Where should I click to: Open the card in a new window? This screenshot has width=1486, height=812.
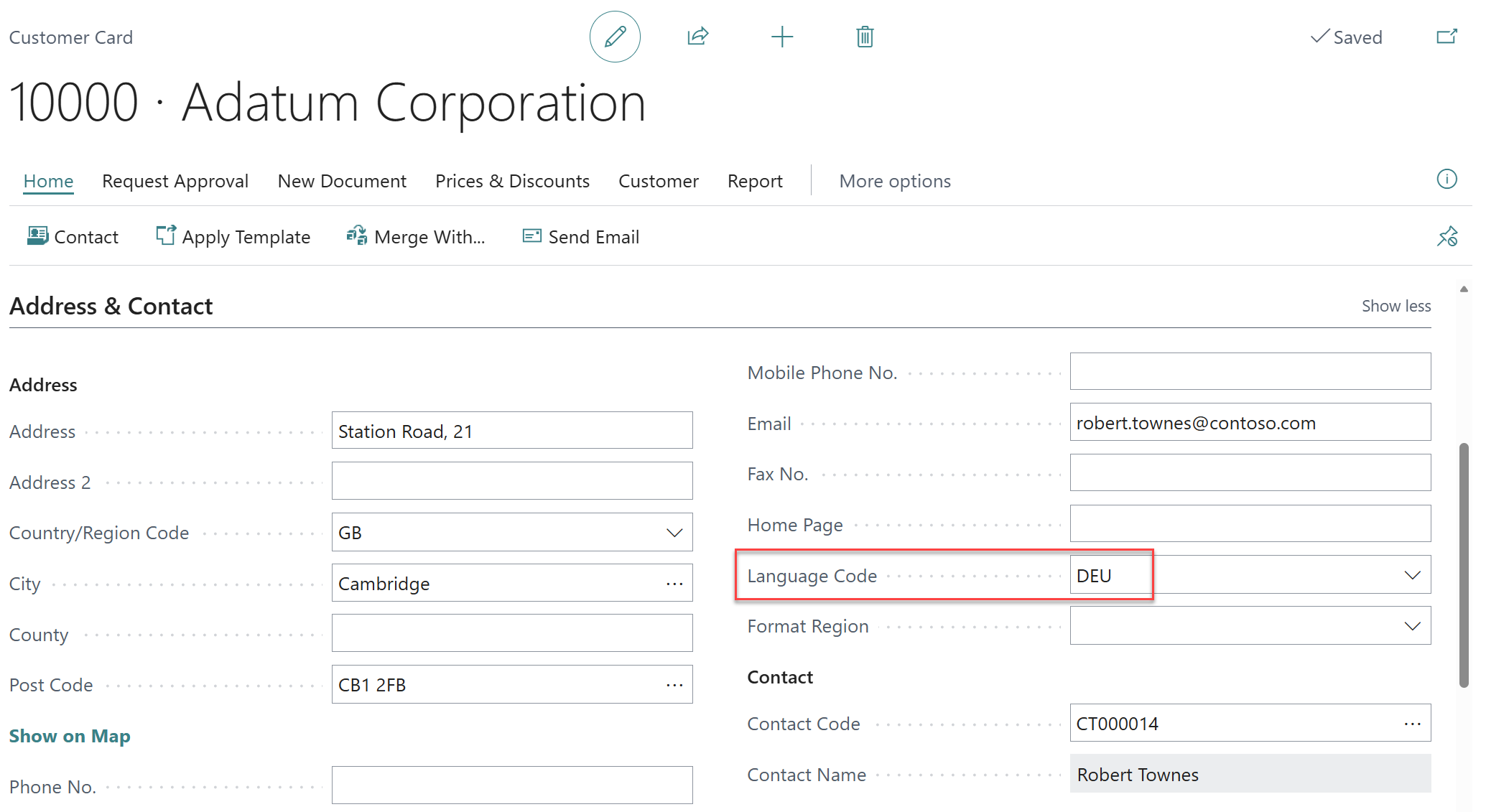point(1447,37)
